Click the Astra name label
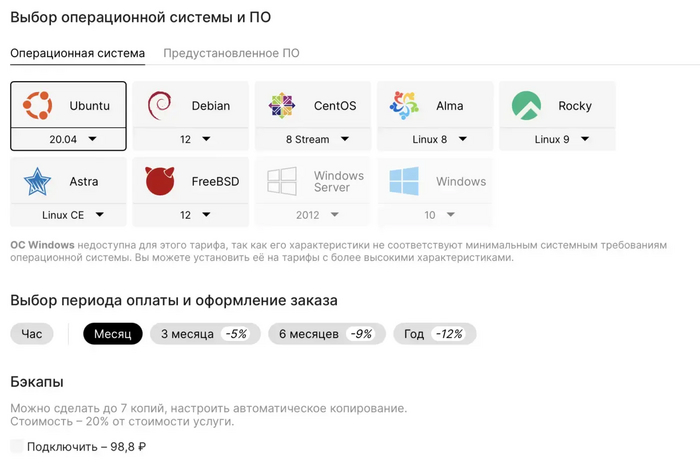Screen dimensions: 700x465 click(83, 182)
